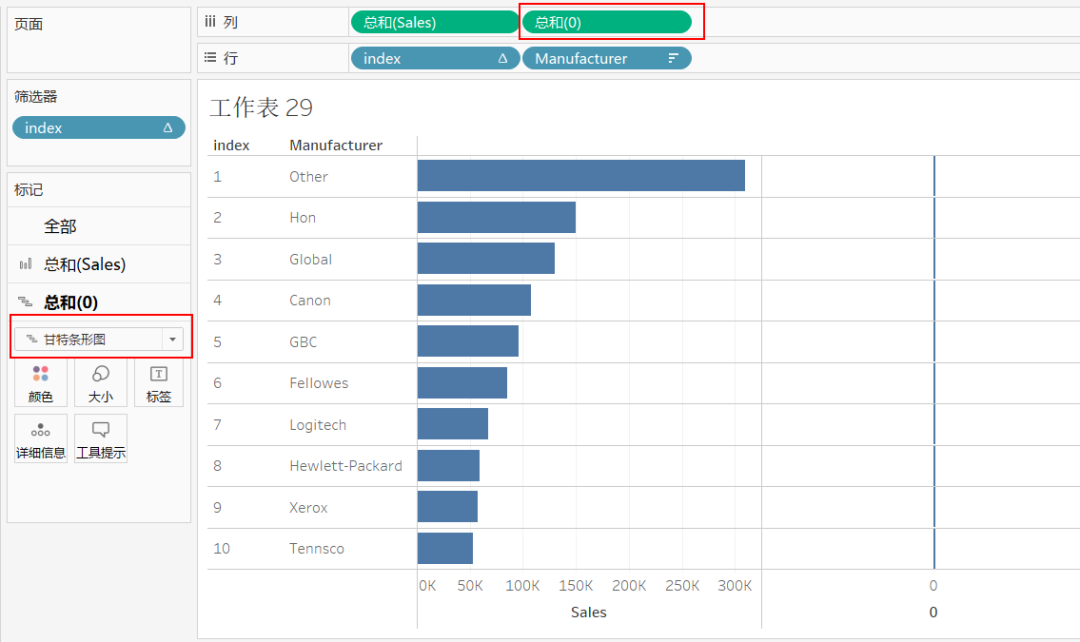Click the 总和(0) pill on columns shelf
The height and width of the screenshot is (642, 1080).
click(x=606, y=22)
